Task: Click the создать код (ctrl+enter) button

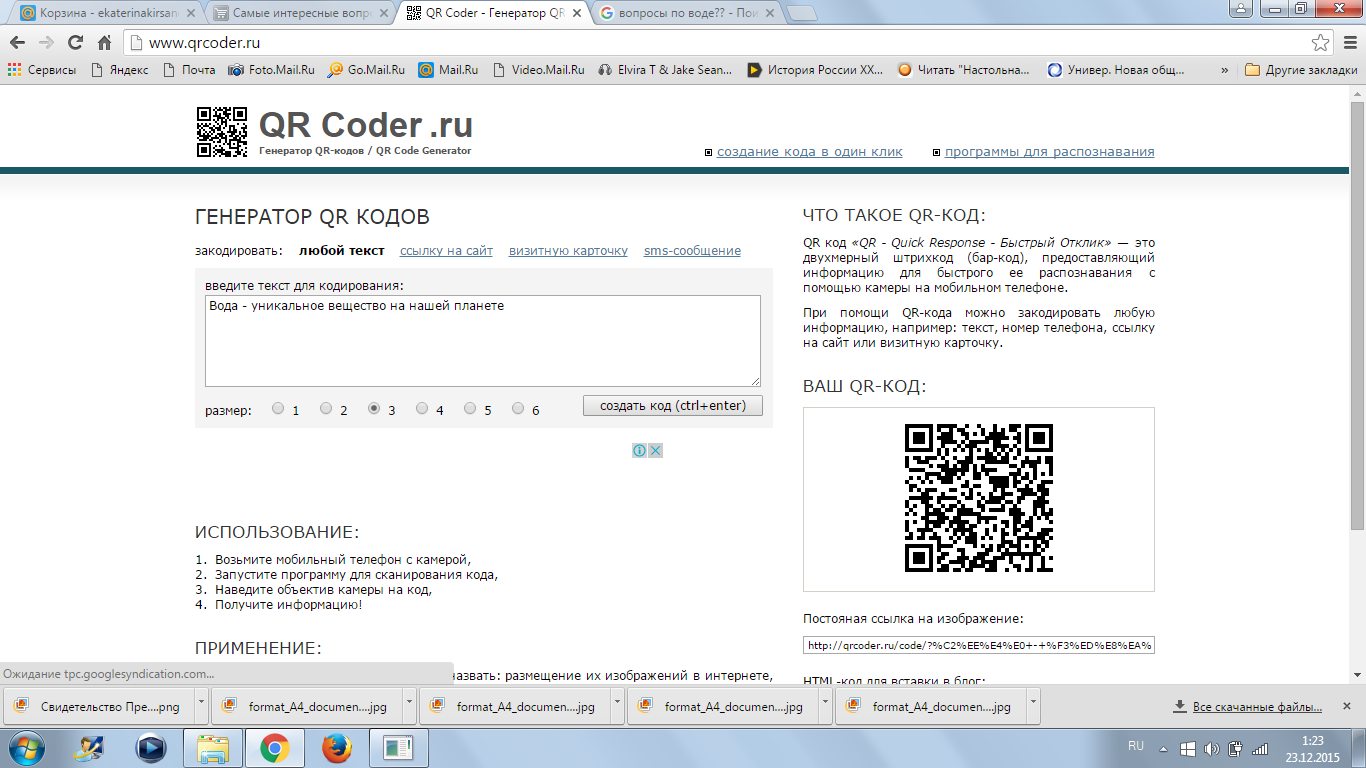Action: (673, 406)
